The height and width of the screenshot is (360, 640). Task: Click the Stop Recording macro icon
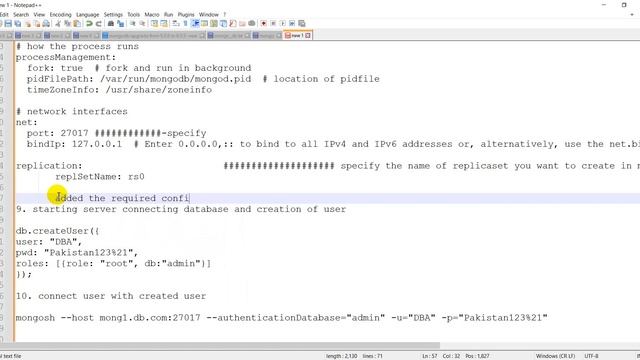point(273,24)
